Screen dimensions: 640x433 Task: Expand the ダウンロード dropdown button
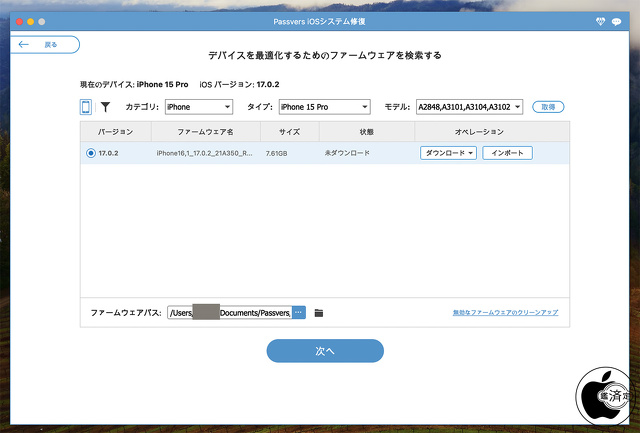pyautogui.click(x=448, y=153)
